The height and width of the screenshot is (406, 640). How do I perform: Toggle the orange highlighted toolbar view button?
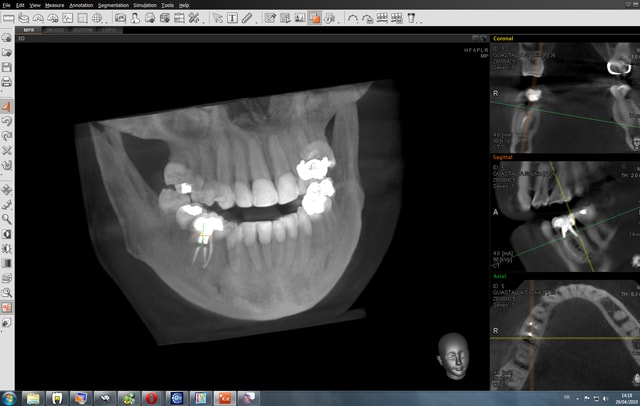[x=314, y=18]
